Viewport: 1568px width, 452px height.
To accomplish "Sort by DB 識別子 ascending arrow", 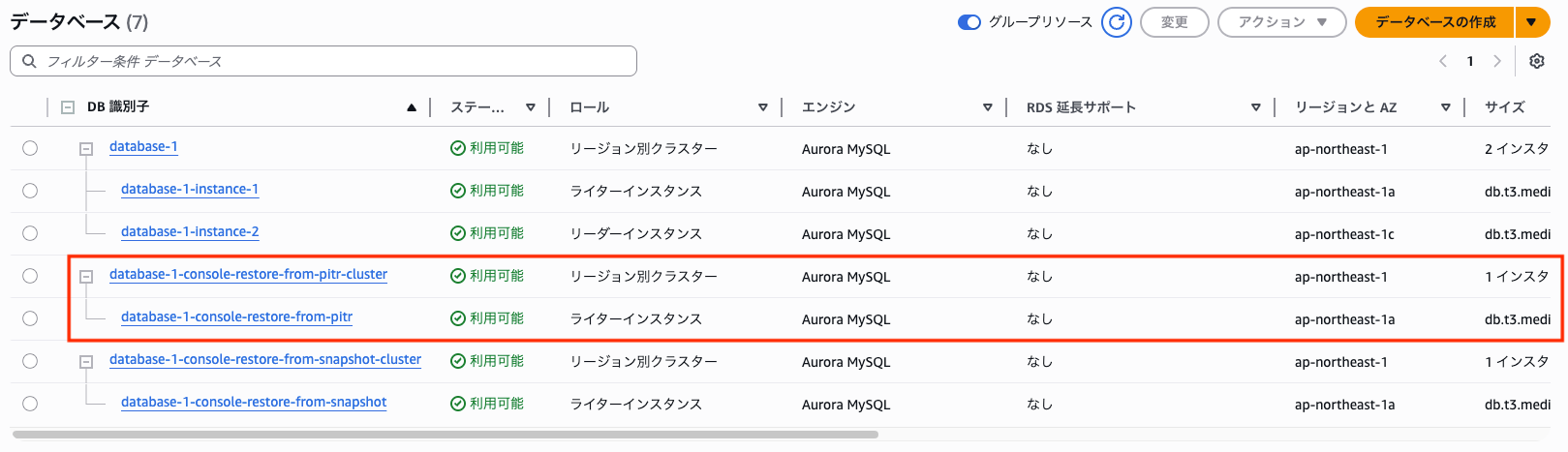I will pos(412,107).
